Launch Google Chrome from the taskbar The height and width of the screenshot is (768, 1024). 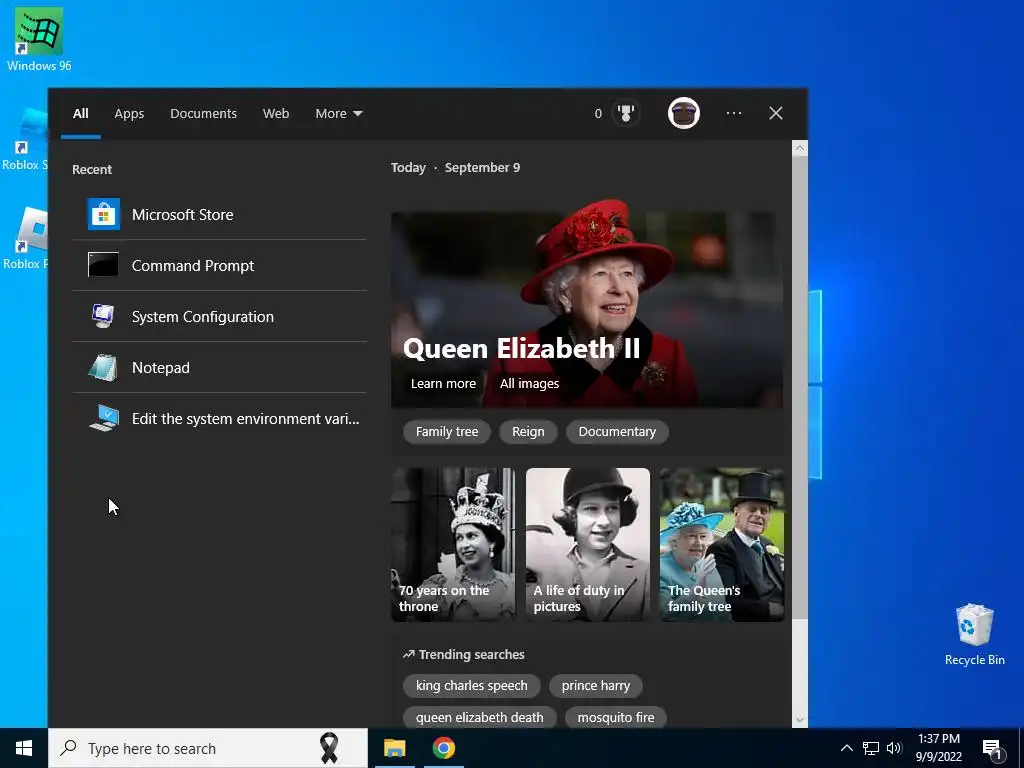pos(443,748)
